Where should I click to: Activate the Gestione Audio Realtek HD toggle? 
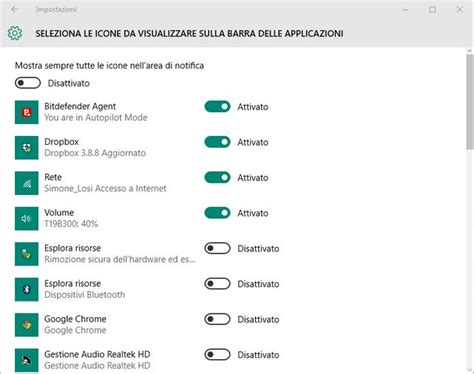click(x=217, y=354)
